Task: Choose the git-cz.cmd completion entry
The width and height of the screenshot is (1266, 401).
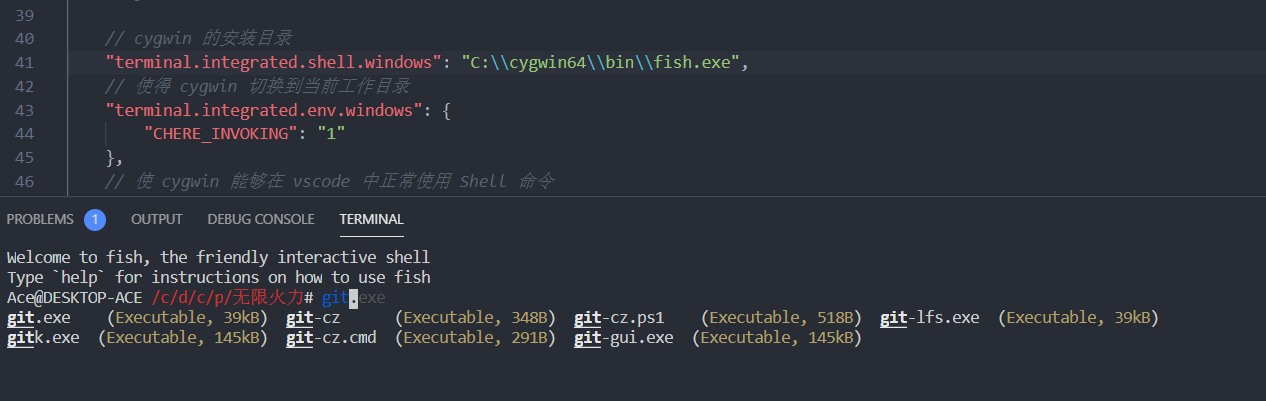Action: pos(330,338)
